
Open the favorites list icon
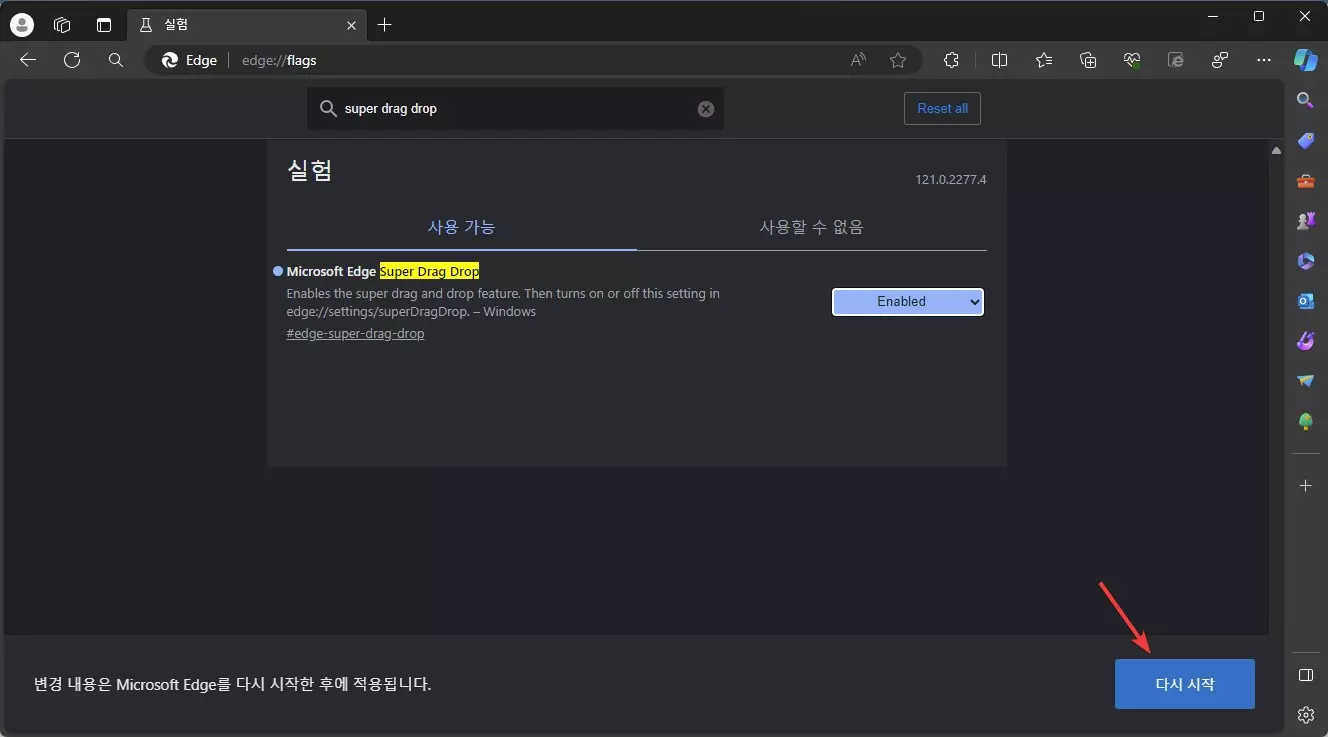pos(1044,60)
